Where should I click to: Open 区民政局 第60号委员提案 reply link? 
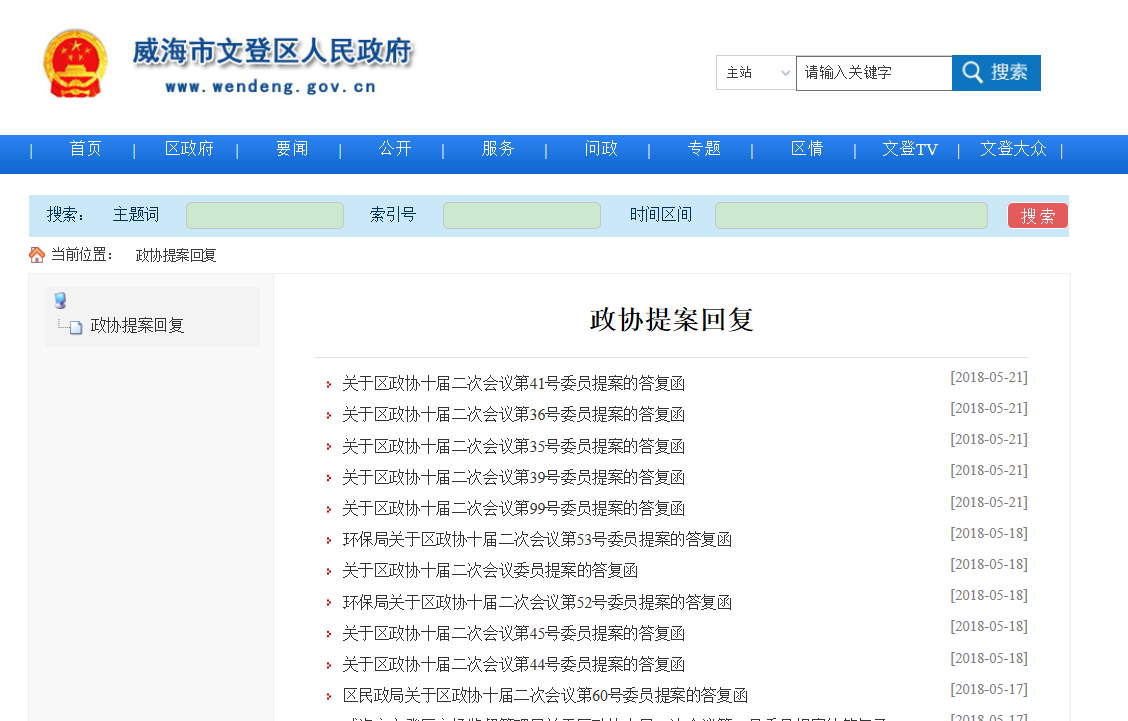point(544,696)
